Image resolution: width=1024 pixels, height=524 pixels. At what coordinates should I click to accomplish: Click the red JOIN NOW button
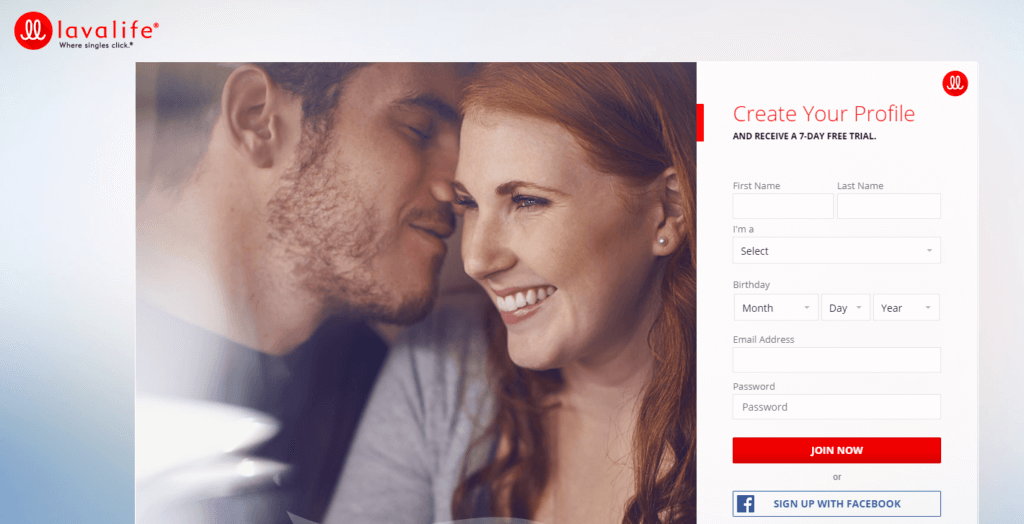point(837,450)
